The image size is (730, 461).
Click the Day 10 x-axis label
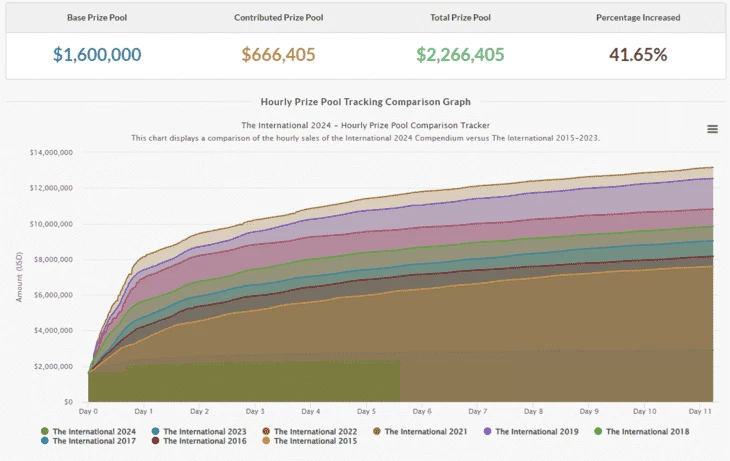644,411
